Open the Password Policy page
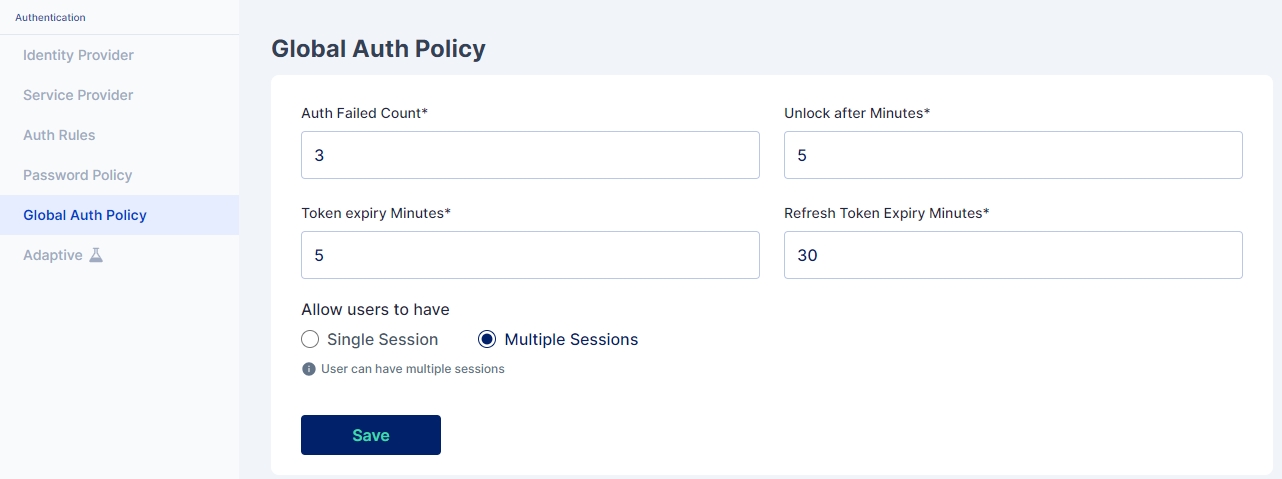1282x479 pixels. (77, 175)
